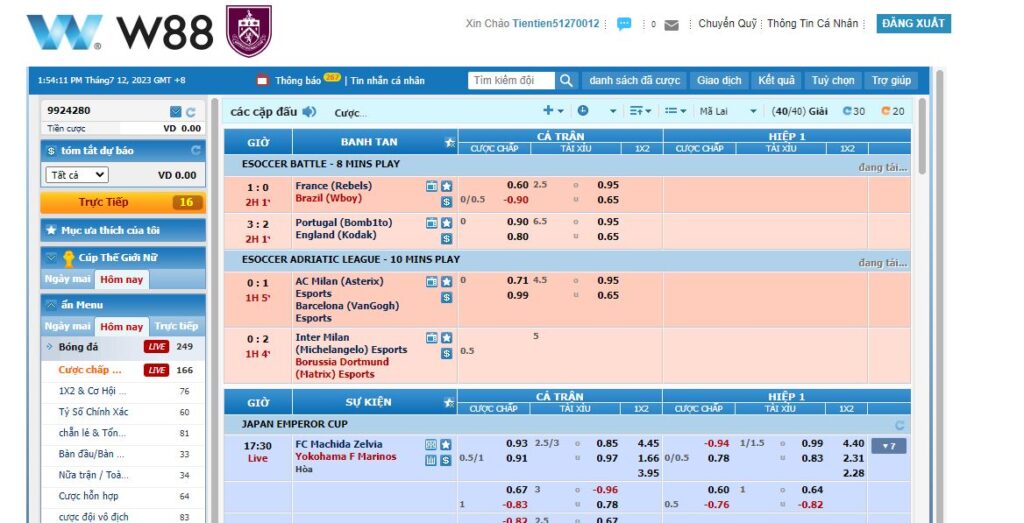
Task: Click the dollar icon for AC Milan (Asterix) match
Action: (446, 297)
